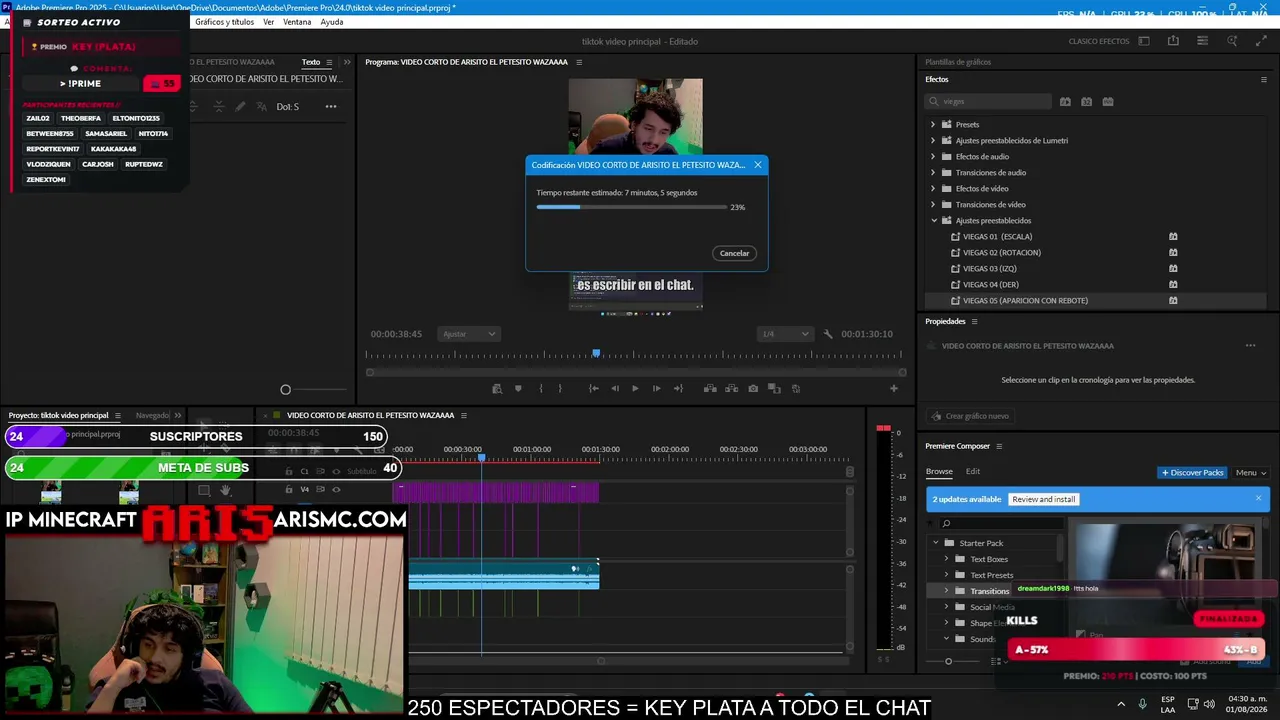Expand the Transiciones de video folder

click(x=933, y=205)
